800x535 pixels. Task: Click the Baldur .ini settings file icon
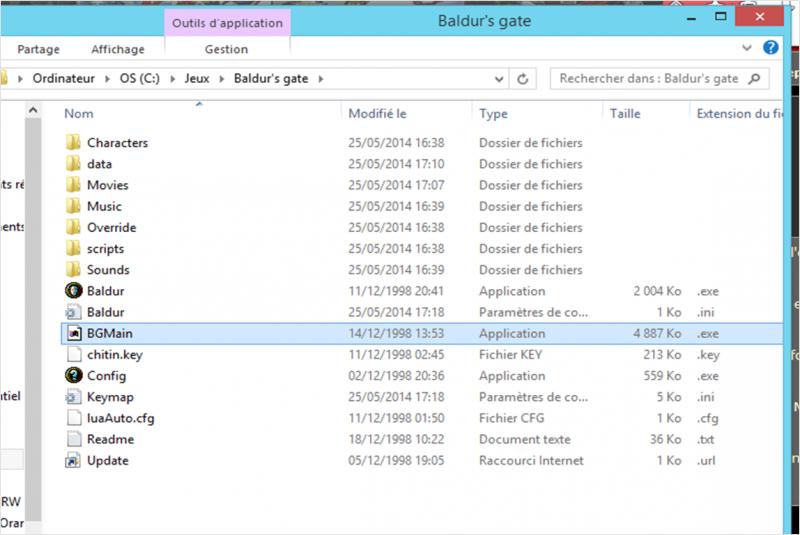tap(73, 312)
